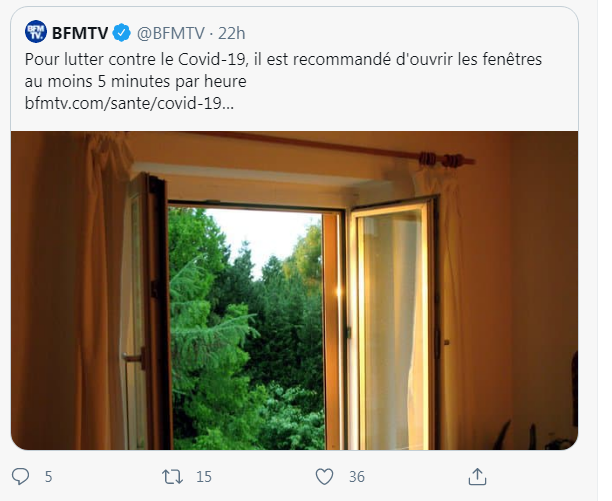This screenshot has width=612, height=501.
Task: Click the text "au moins 5 minutes par heure"
Action: (135, 82)
